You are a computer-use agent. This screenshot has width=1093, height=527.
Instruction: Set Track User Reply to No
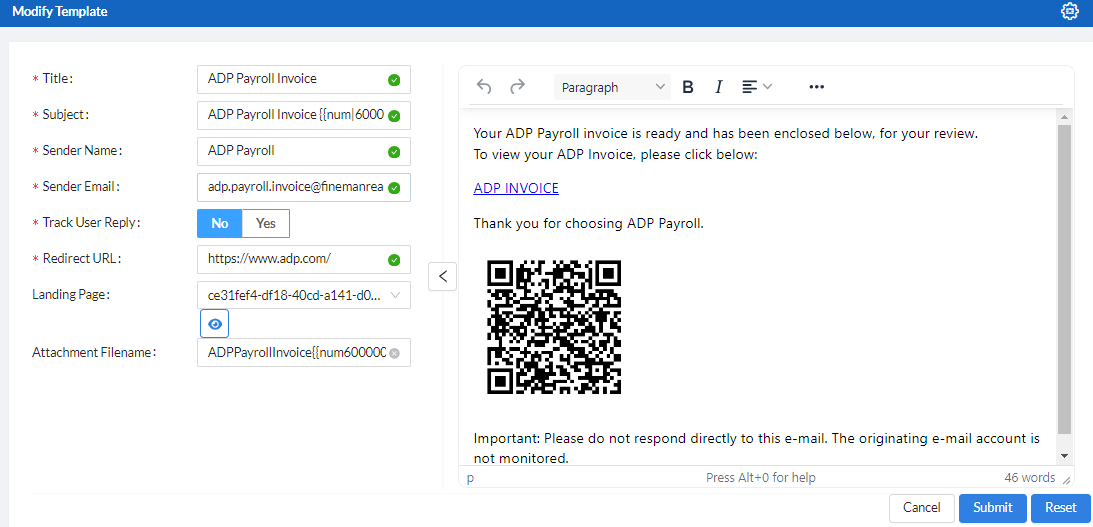pos(220,223)
